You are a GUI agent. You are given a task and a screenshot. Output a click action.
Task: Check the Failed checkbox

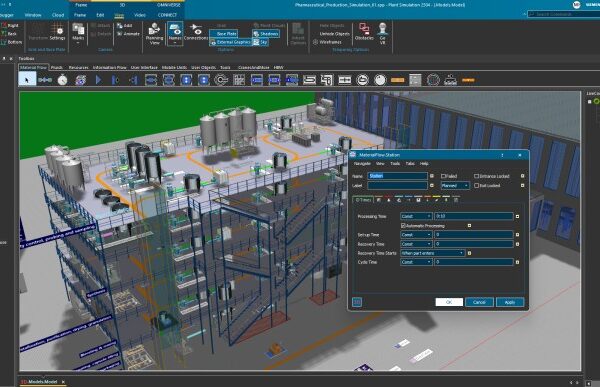click(x=443, y=176)
